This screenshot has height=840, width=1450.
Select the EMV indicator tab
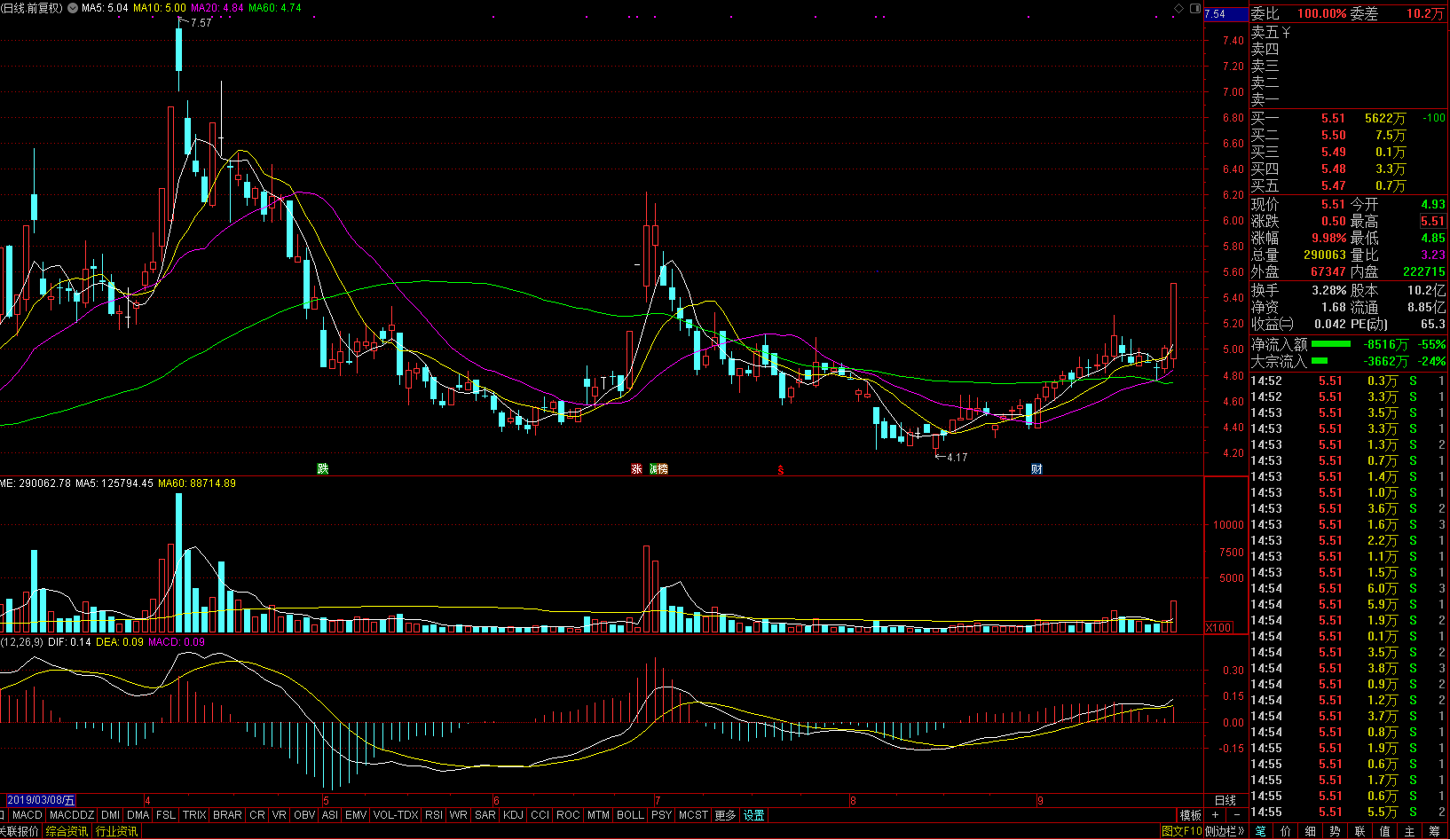(356, 815)
